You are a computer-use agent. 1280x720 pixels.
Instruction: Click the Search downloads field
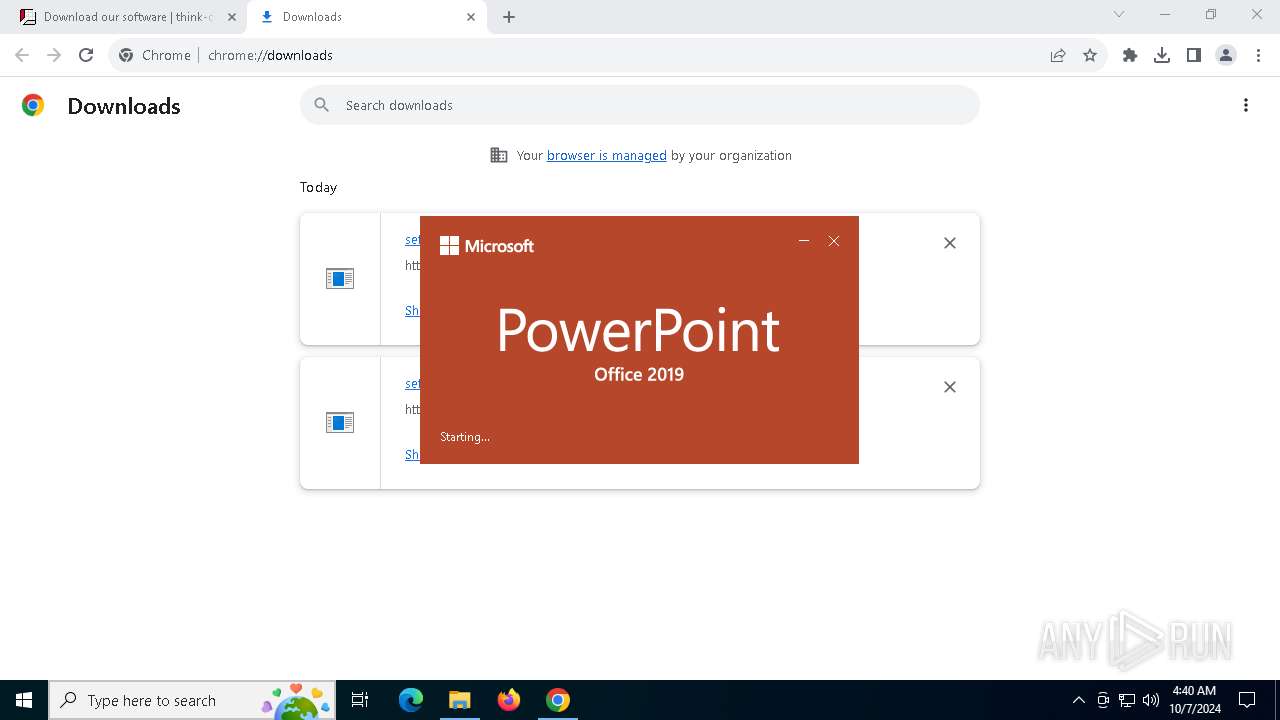pyautogui.click(x=640, y=105)
